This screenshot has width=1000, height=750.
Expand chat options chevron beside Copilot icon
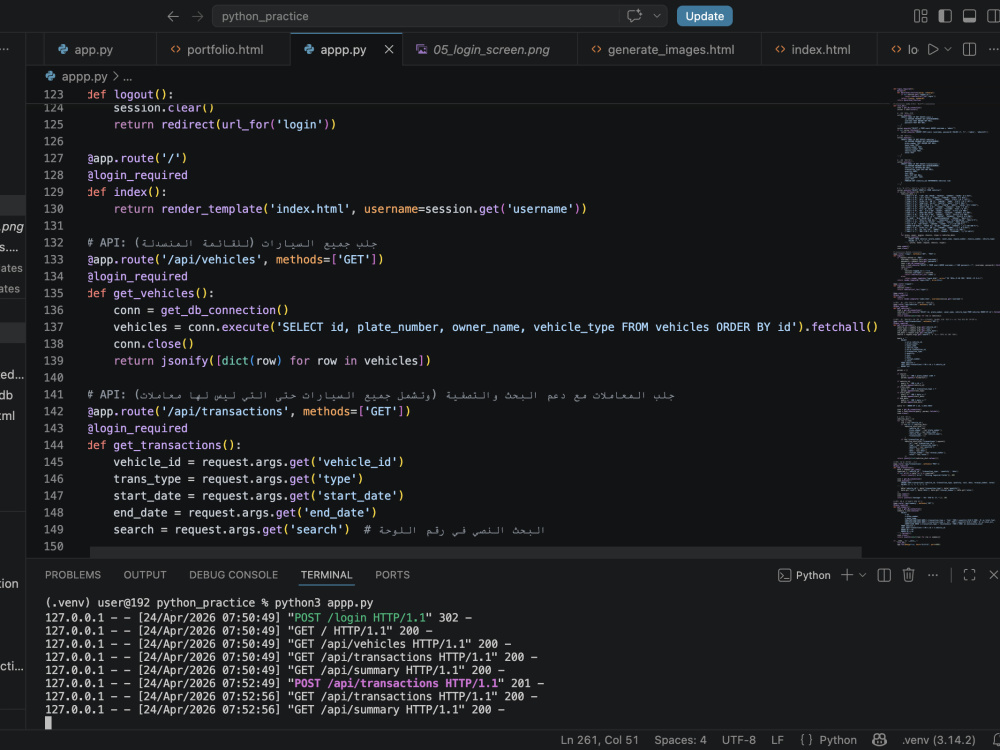point(656,16)
